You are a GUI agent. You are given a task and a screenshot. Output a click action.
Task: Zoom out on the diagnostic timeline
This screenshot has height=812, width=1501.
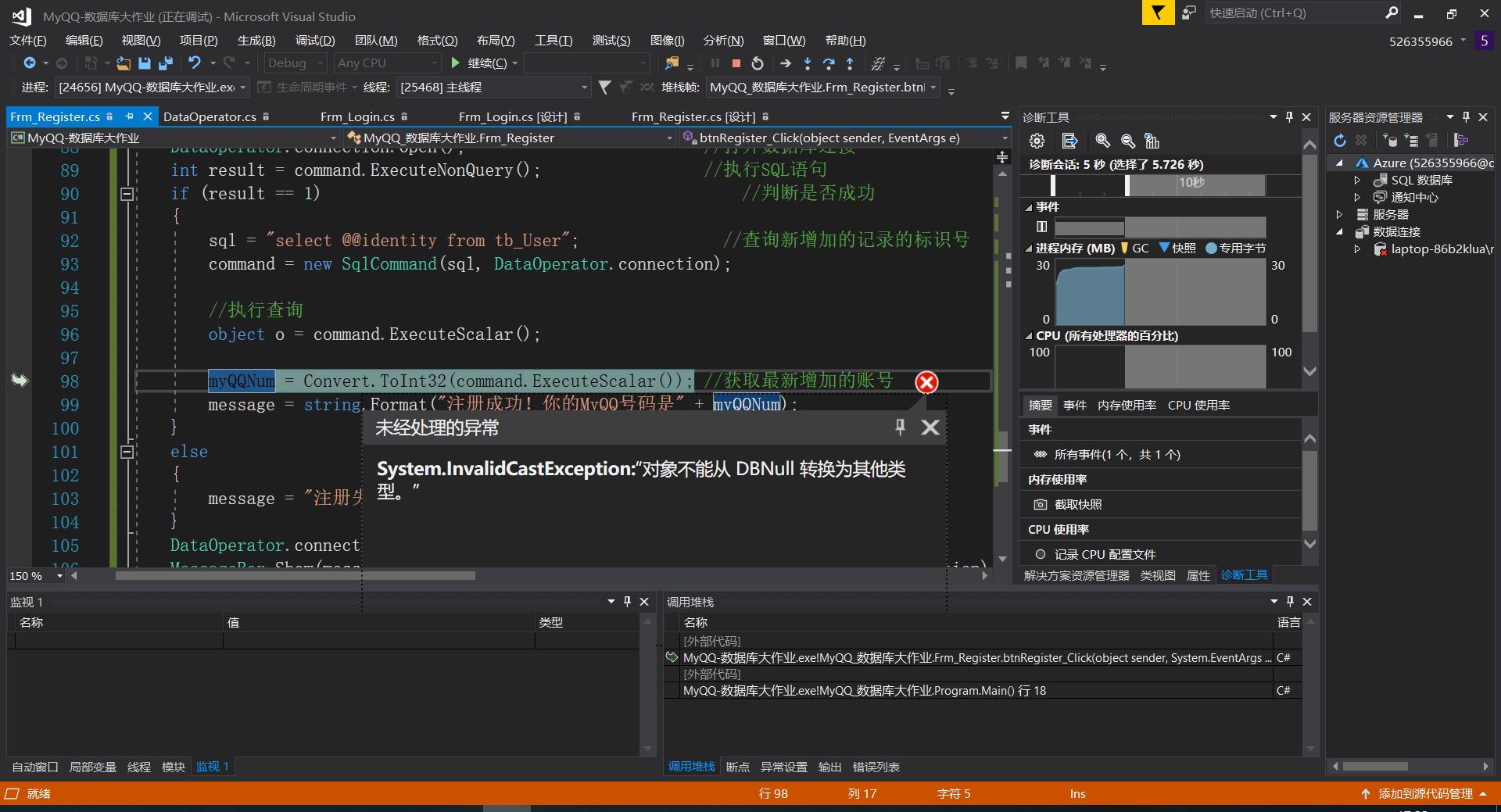pos(1127,141)
